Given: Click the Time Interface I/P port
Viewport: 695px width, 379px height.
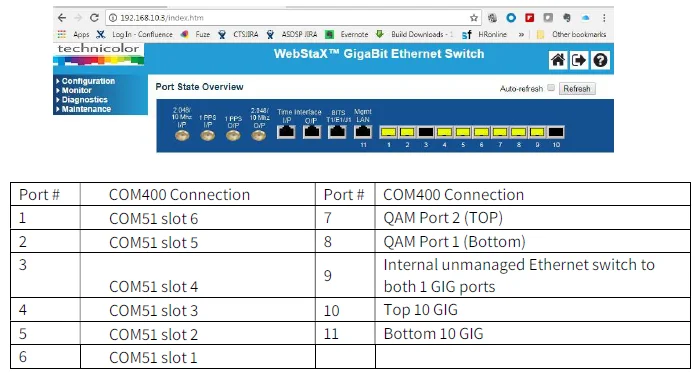Looking at the screenshot, I should [x=286, y=132].
